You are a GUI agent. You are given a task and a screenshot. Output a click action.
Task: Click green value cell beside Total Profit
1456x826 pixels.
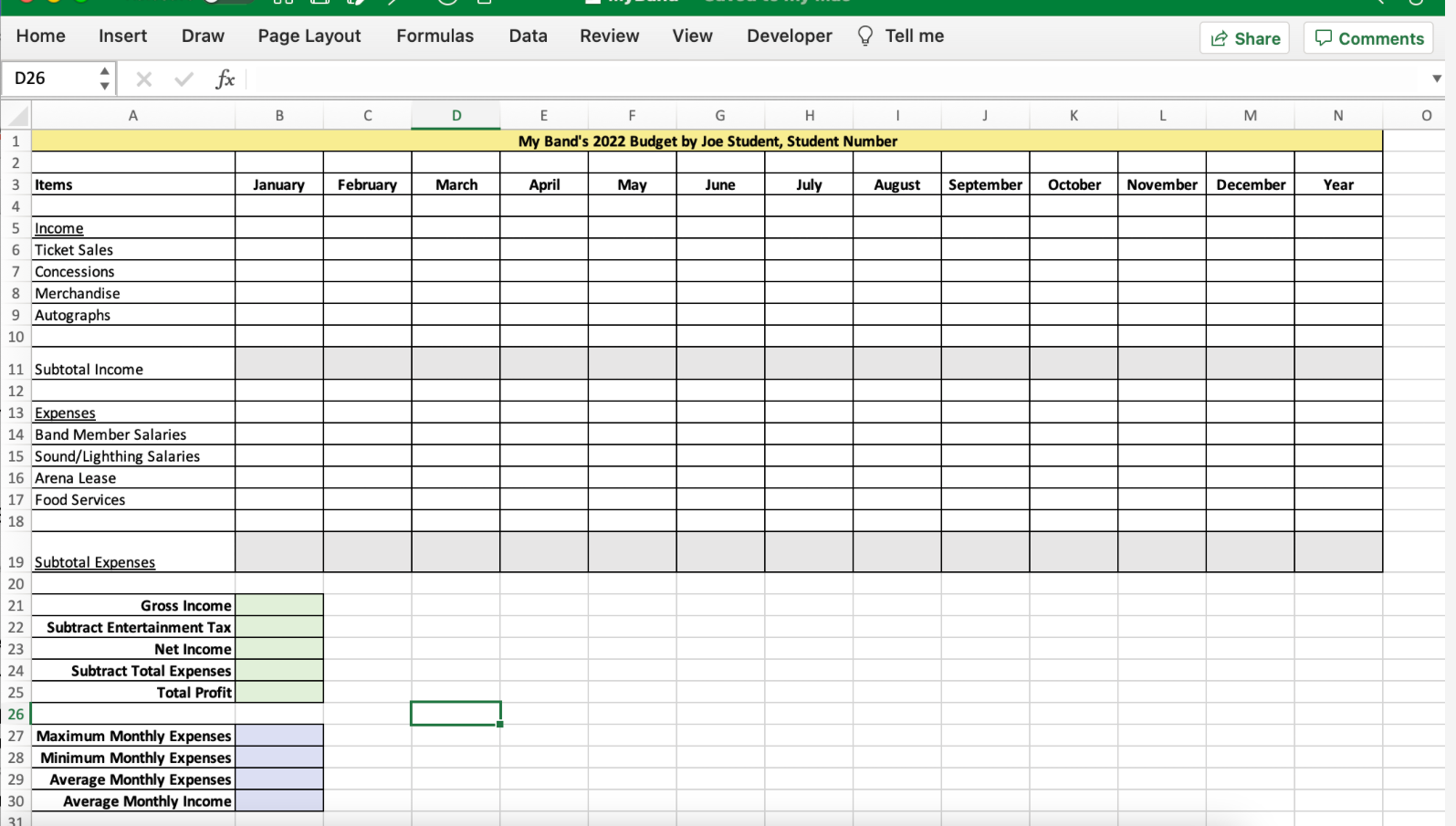[279, 692]
